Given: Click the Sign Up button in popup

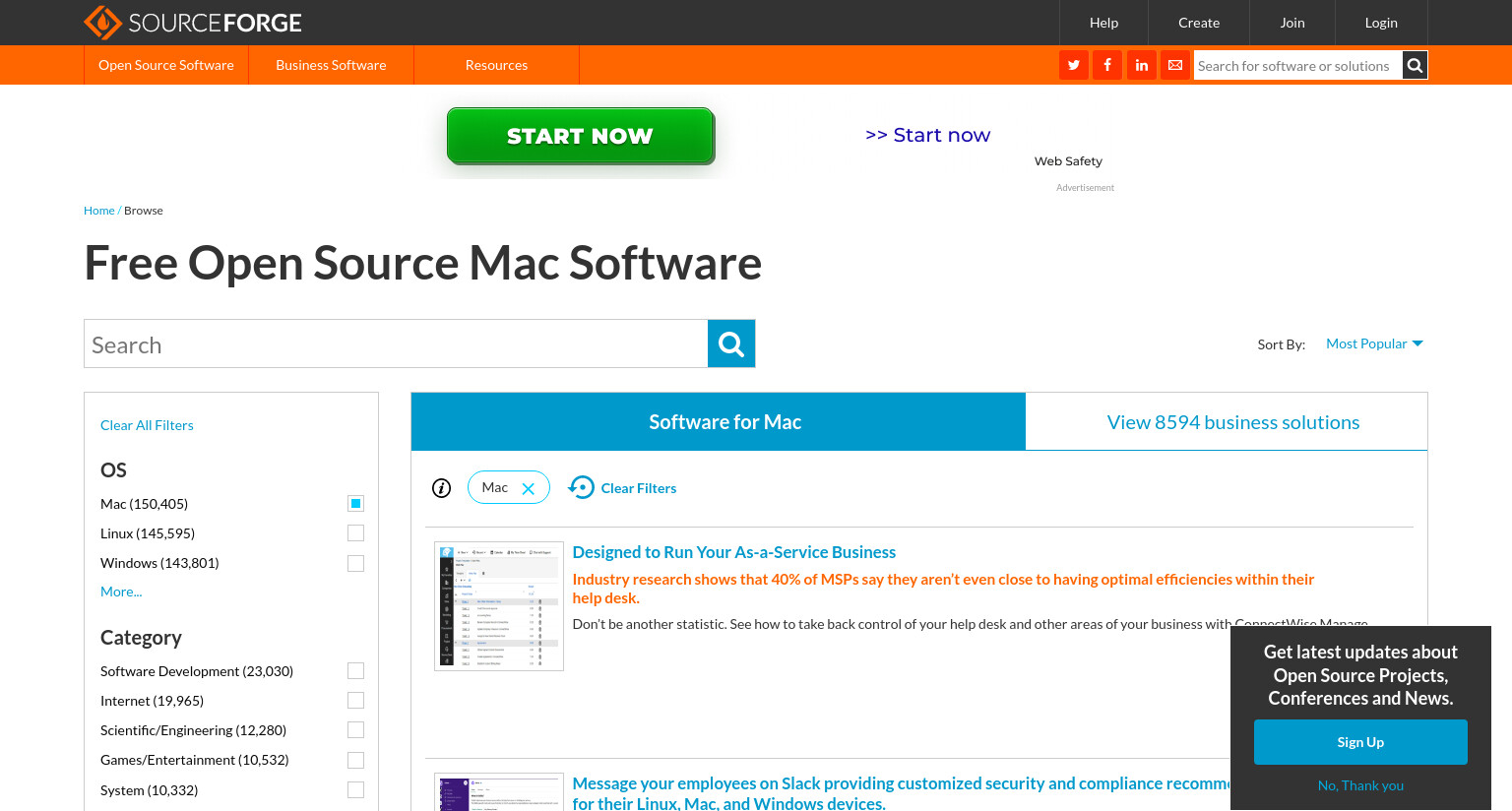Looking at the screenshot, I should [1360, 742].
